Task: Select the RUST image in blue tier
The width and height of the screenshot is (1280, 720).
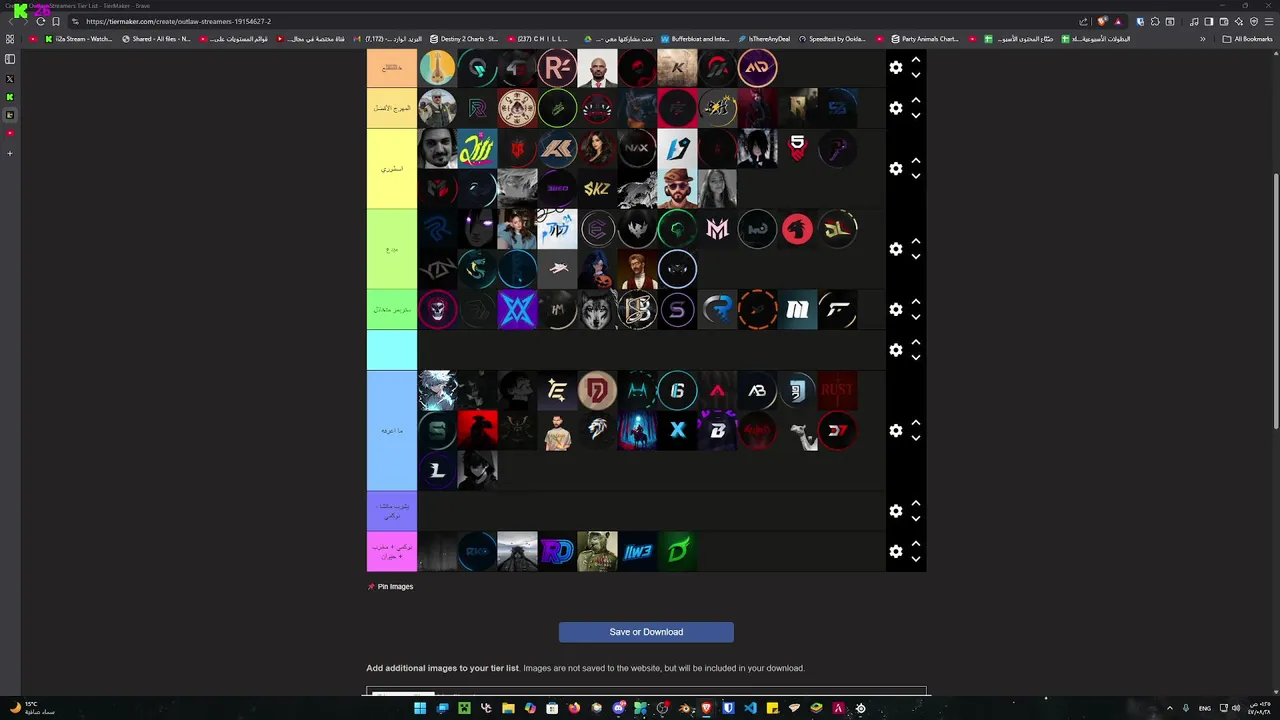Action: pyautogui.click(x=837, y=390)
